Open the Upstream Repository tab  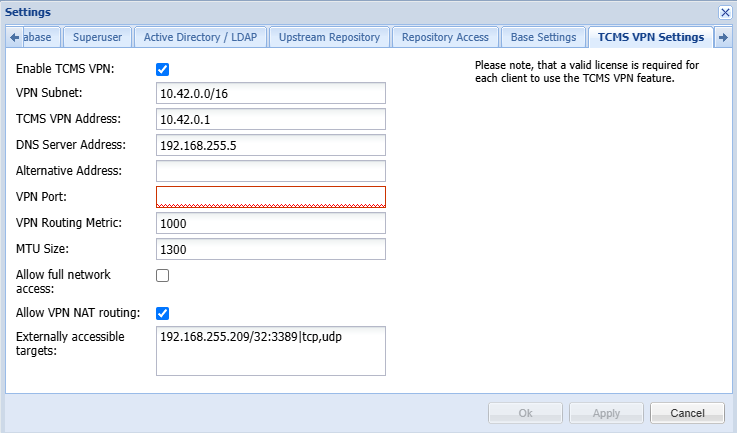329,37
